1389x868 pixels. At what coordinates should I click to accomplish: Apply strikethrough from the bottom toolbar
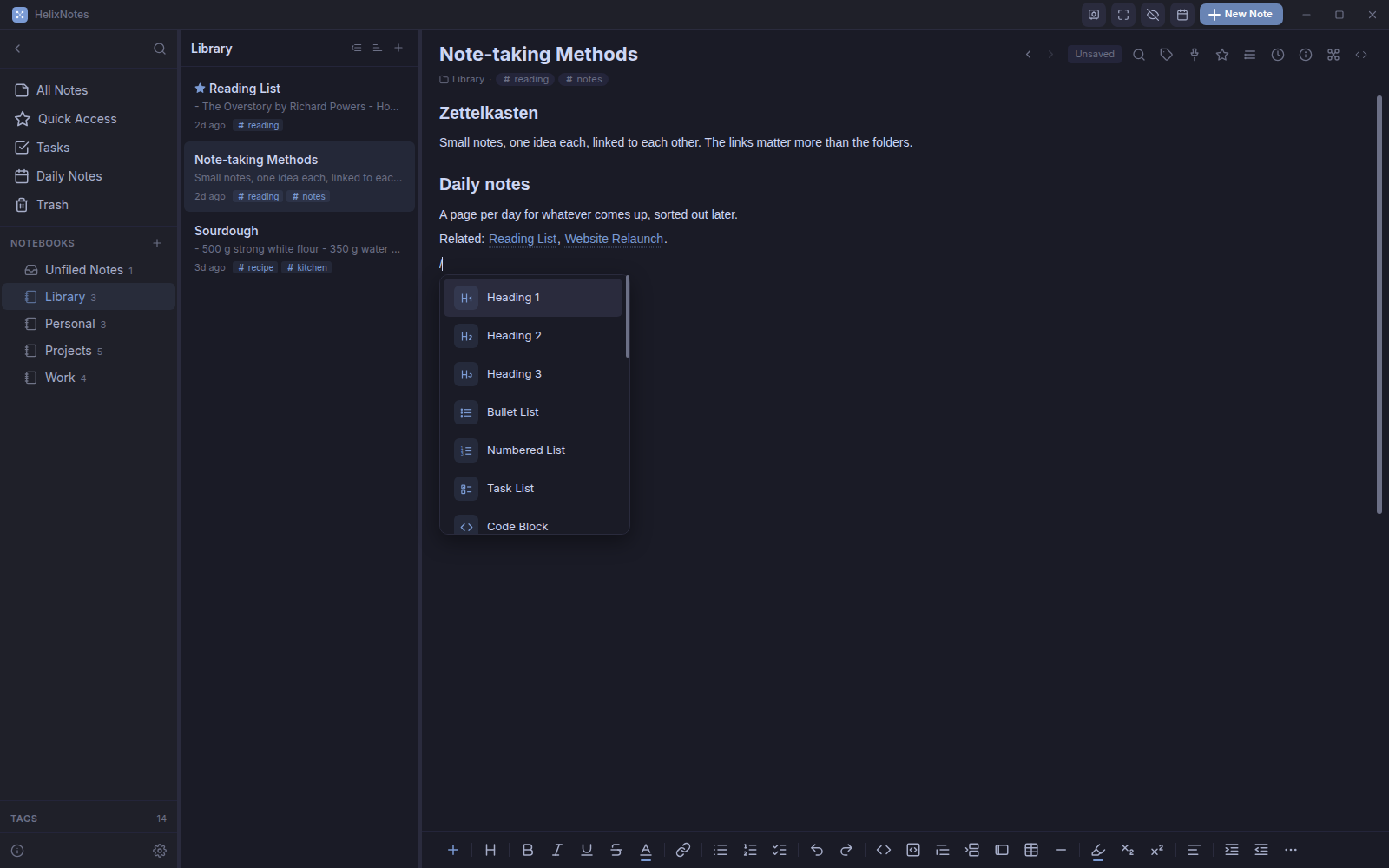pyautogui.click(x=616, y=850)
